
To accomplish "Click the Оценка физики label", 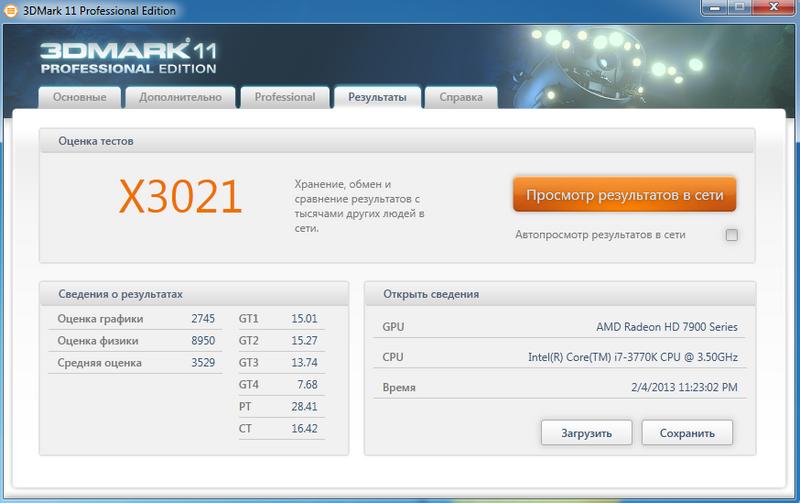I will (97, 341).
